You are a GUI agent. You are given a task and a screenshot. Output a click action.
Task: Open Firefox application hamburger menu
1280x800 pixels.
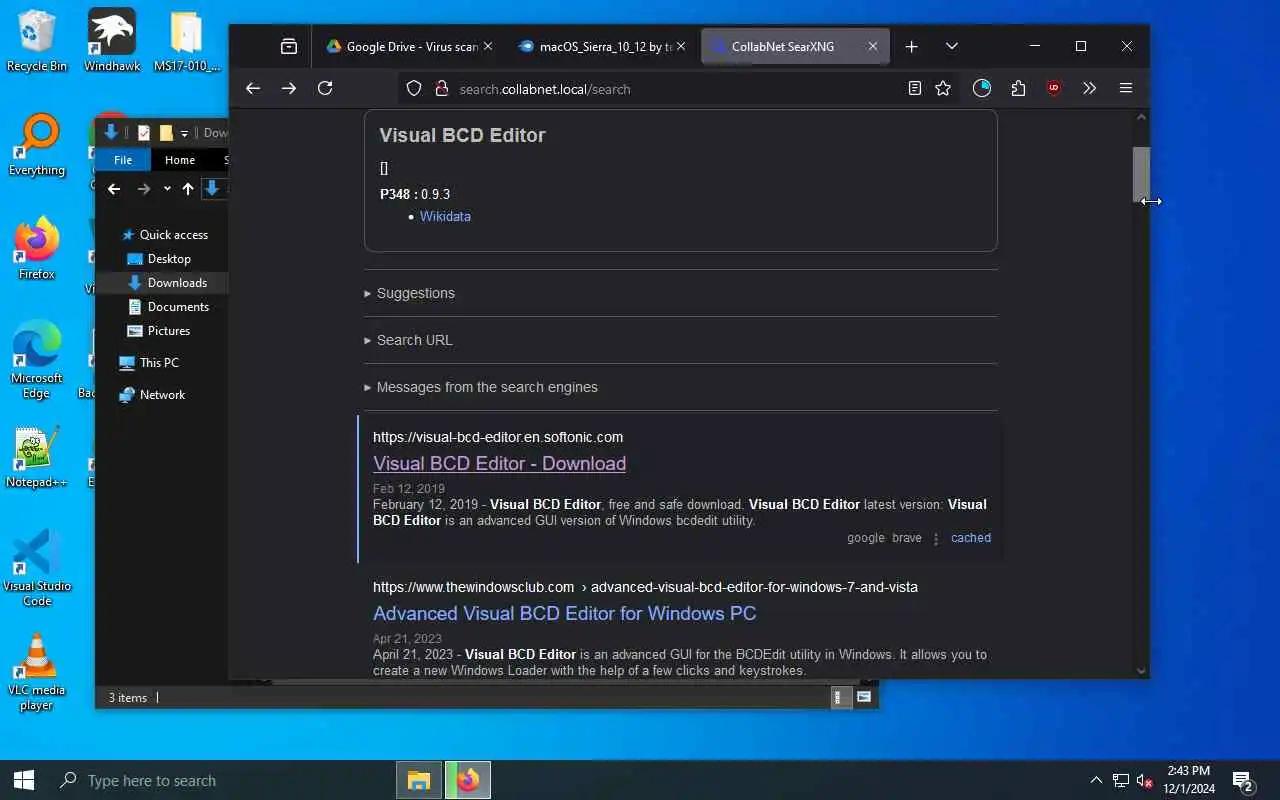pyautogui.click(x=1126, y=89)
